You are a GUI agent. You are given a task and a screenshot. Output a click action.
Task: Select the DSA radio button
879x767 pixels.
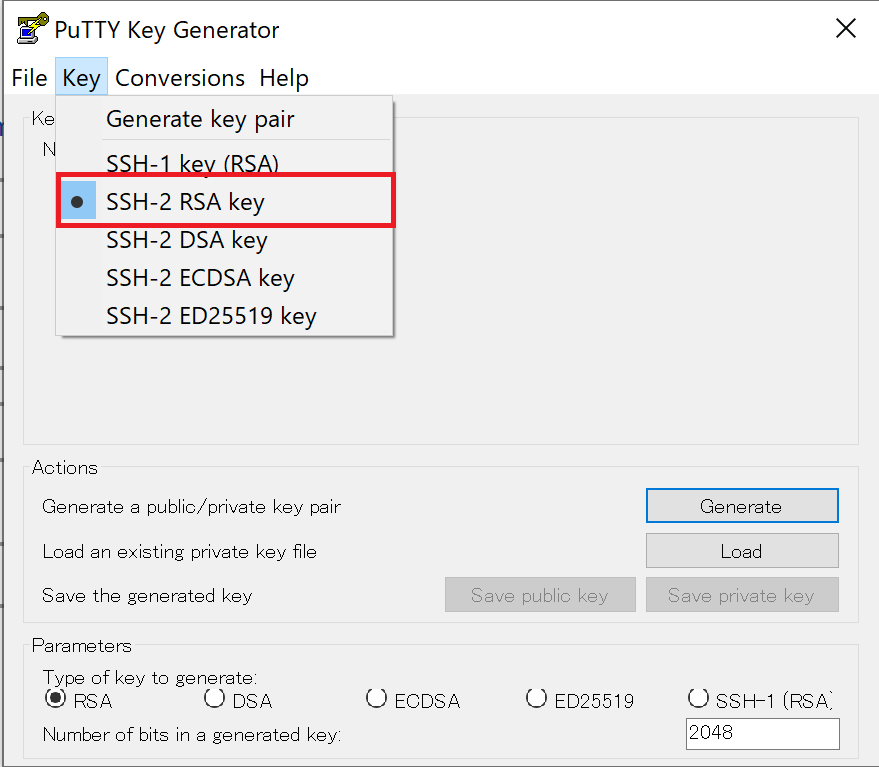pyautogui.click(x=215, y=699)
